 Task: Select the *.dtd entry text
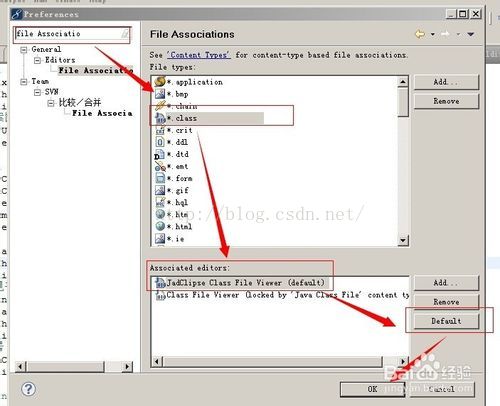coord(178,154)
